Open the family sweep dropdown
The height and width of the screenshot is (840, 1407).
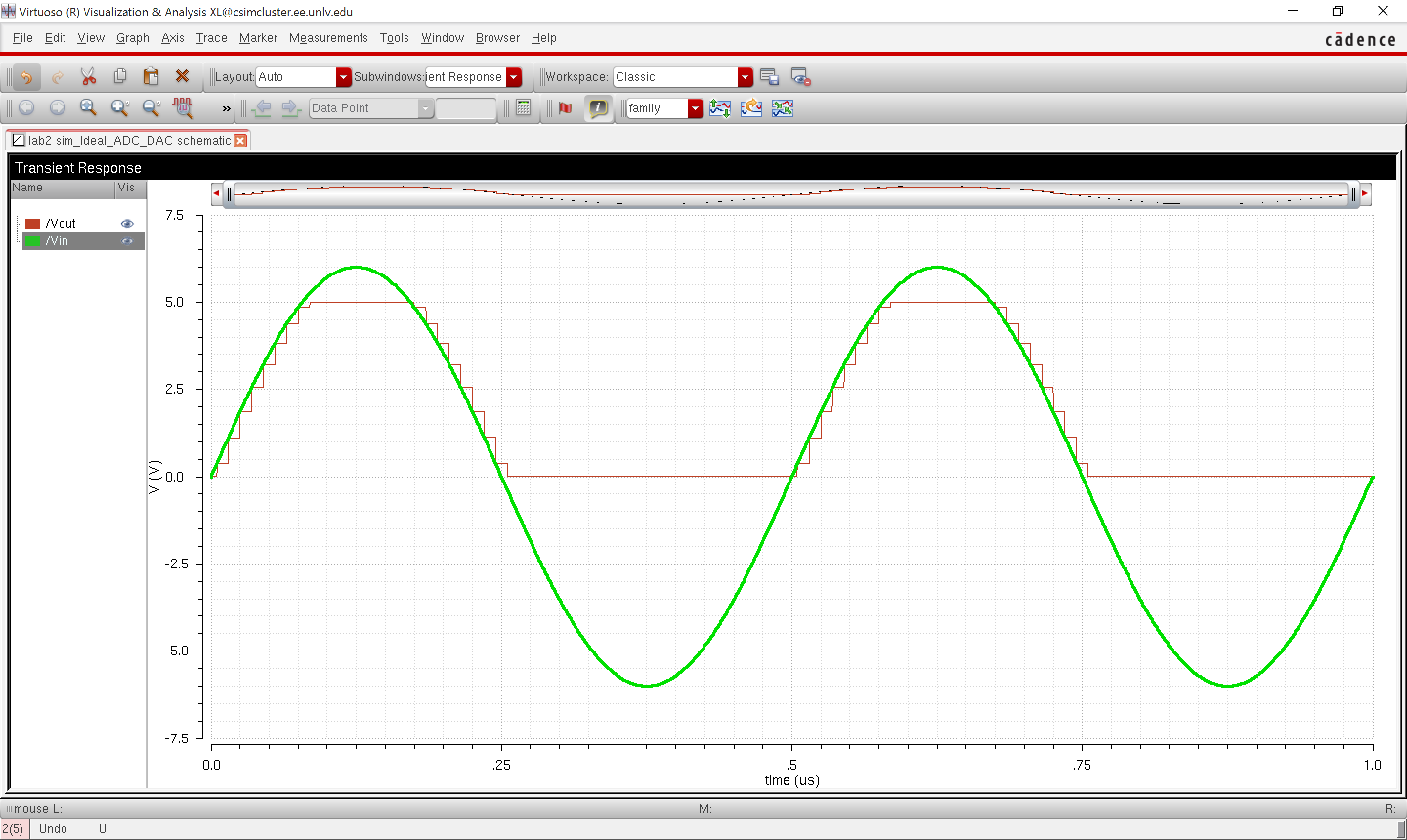(x=696, y=108)
